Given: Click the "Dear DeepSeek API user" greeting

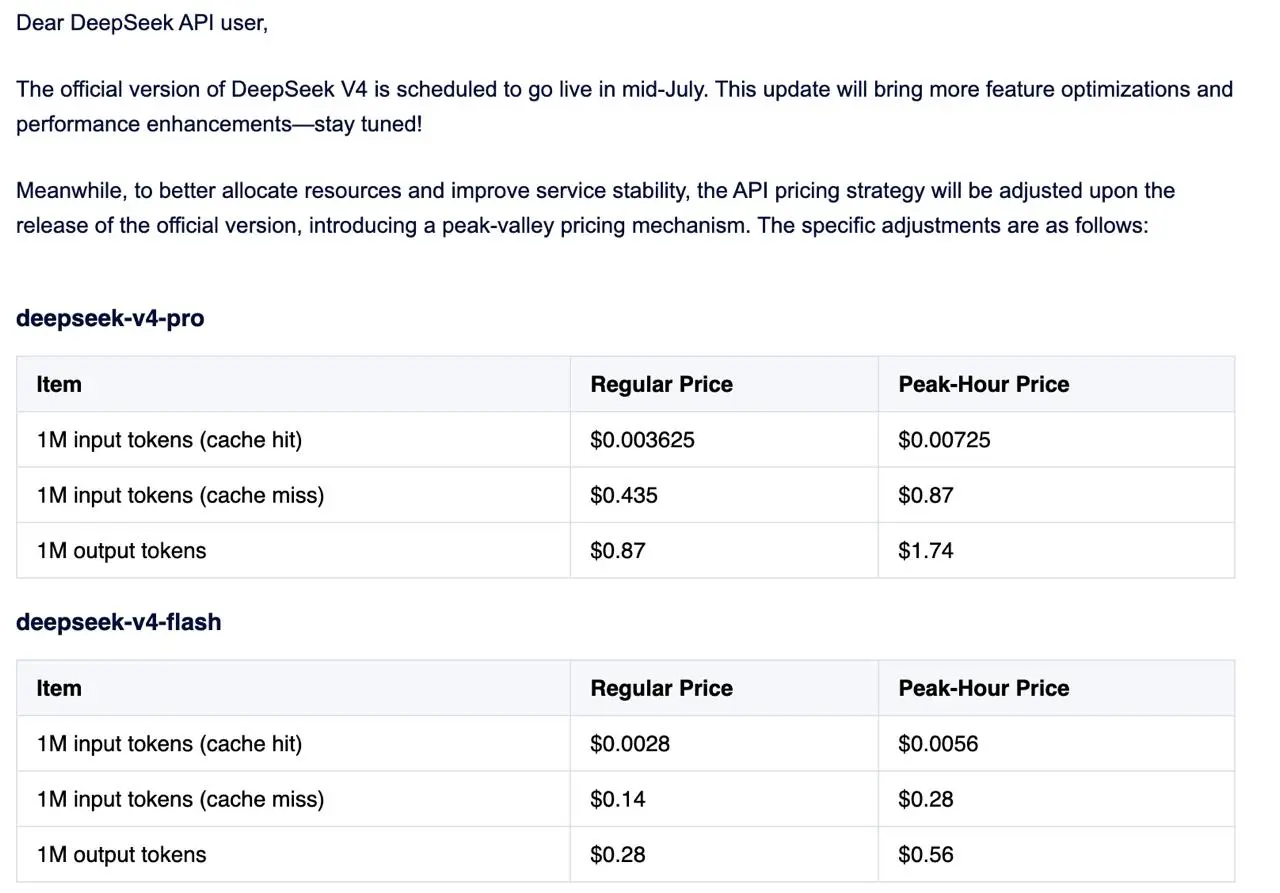Looking at the screenshot, I should 142,23.
